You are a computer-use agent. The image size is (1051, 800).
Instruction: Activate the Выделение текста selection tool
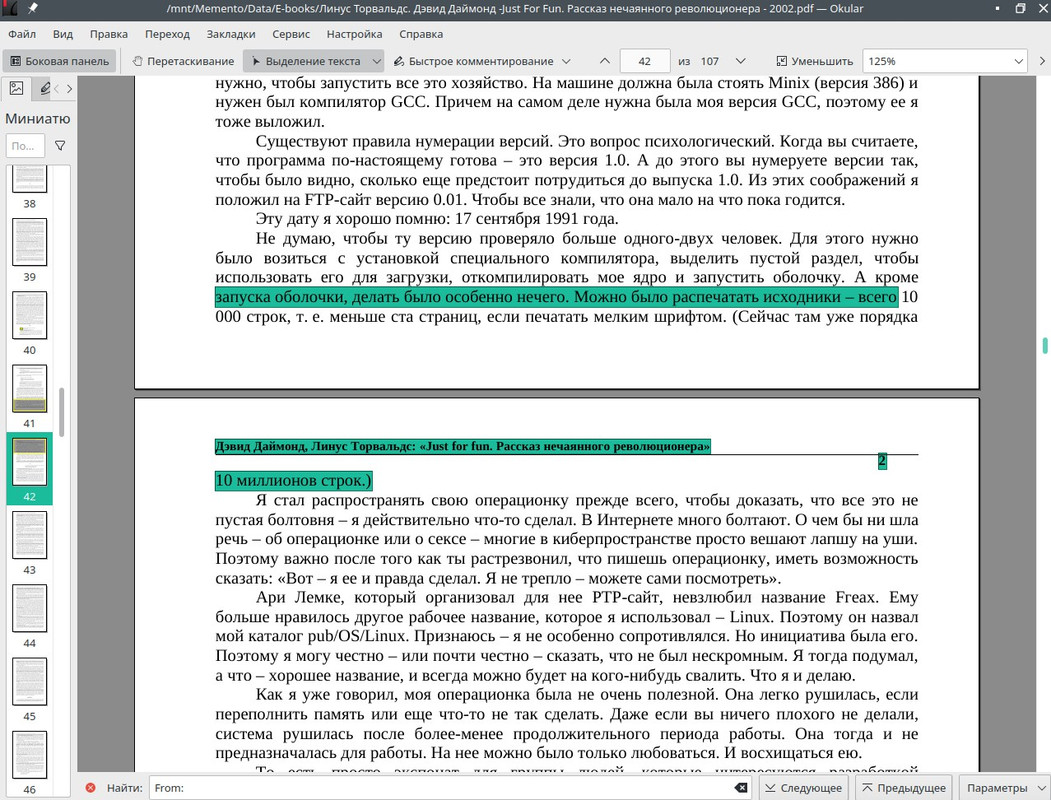click(x=306, y=61)
